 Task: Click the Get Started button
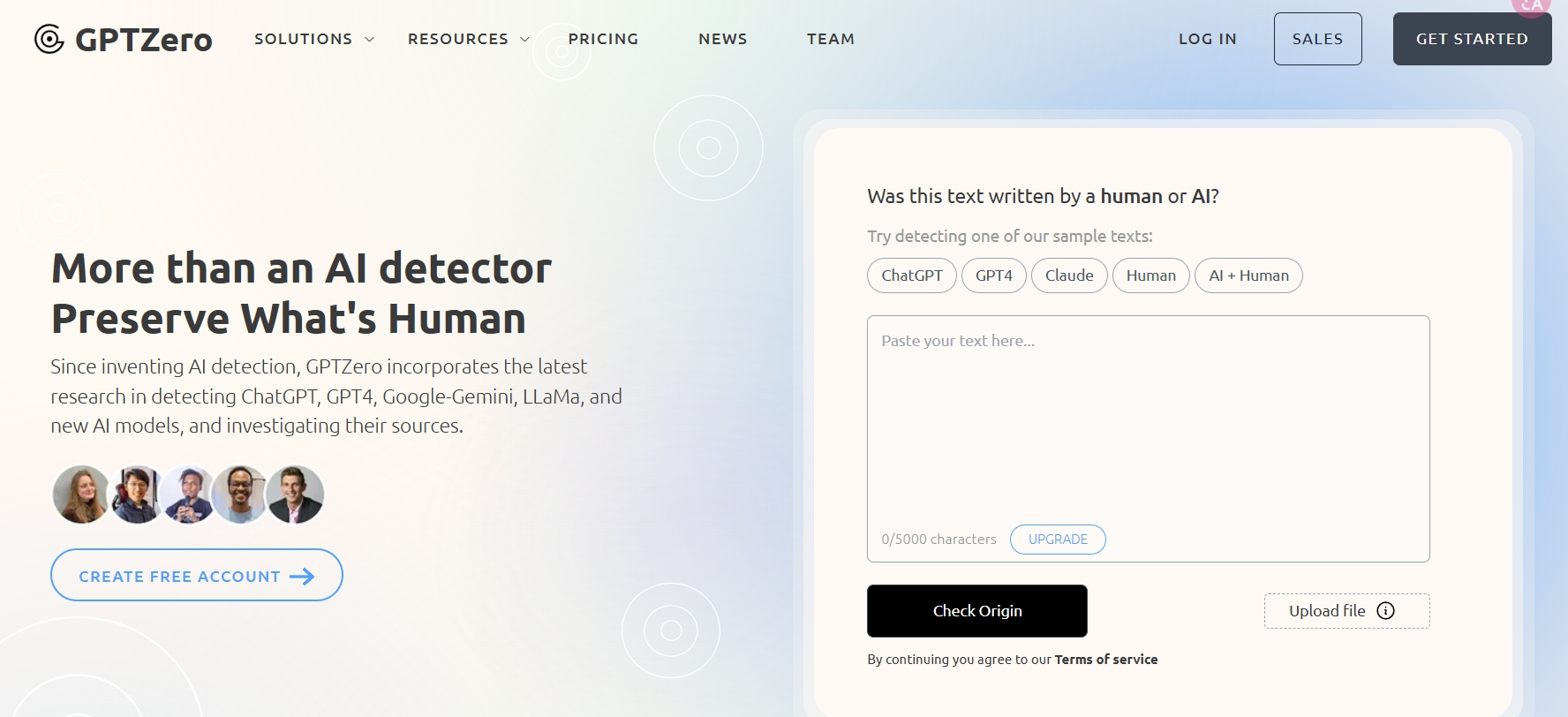click(x=1472, y=39)
